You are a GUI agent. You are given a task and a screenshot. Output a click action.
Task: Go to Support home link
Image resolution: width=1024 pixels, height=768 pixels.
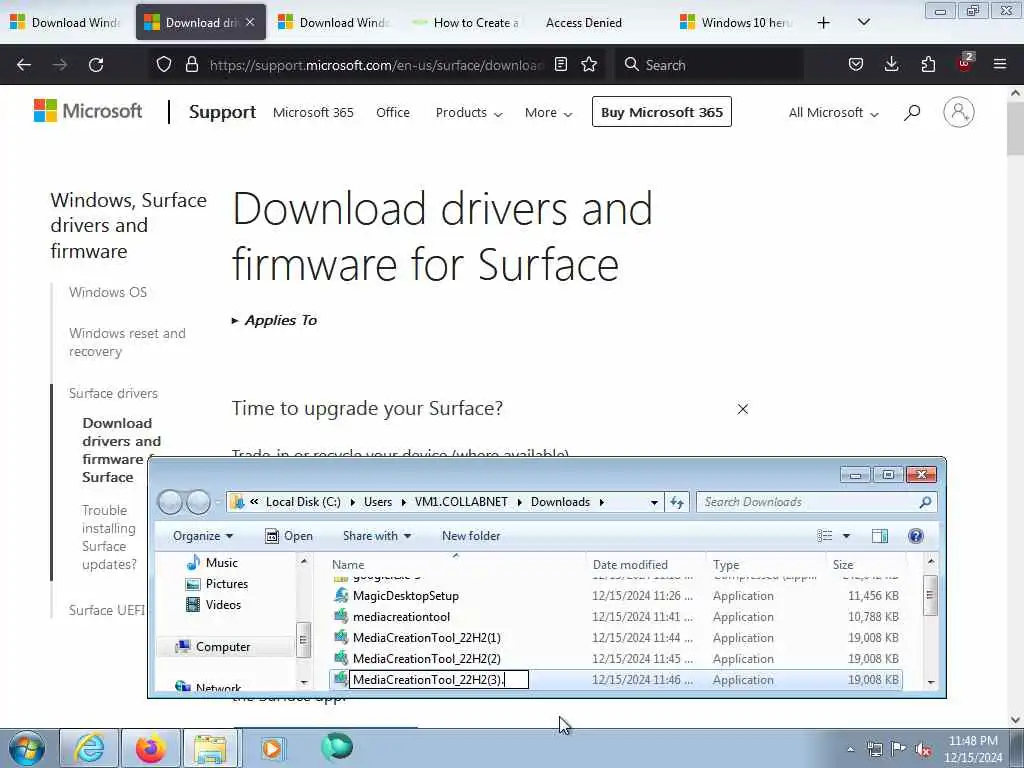tap(222, 112)
